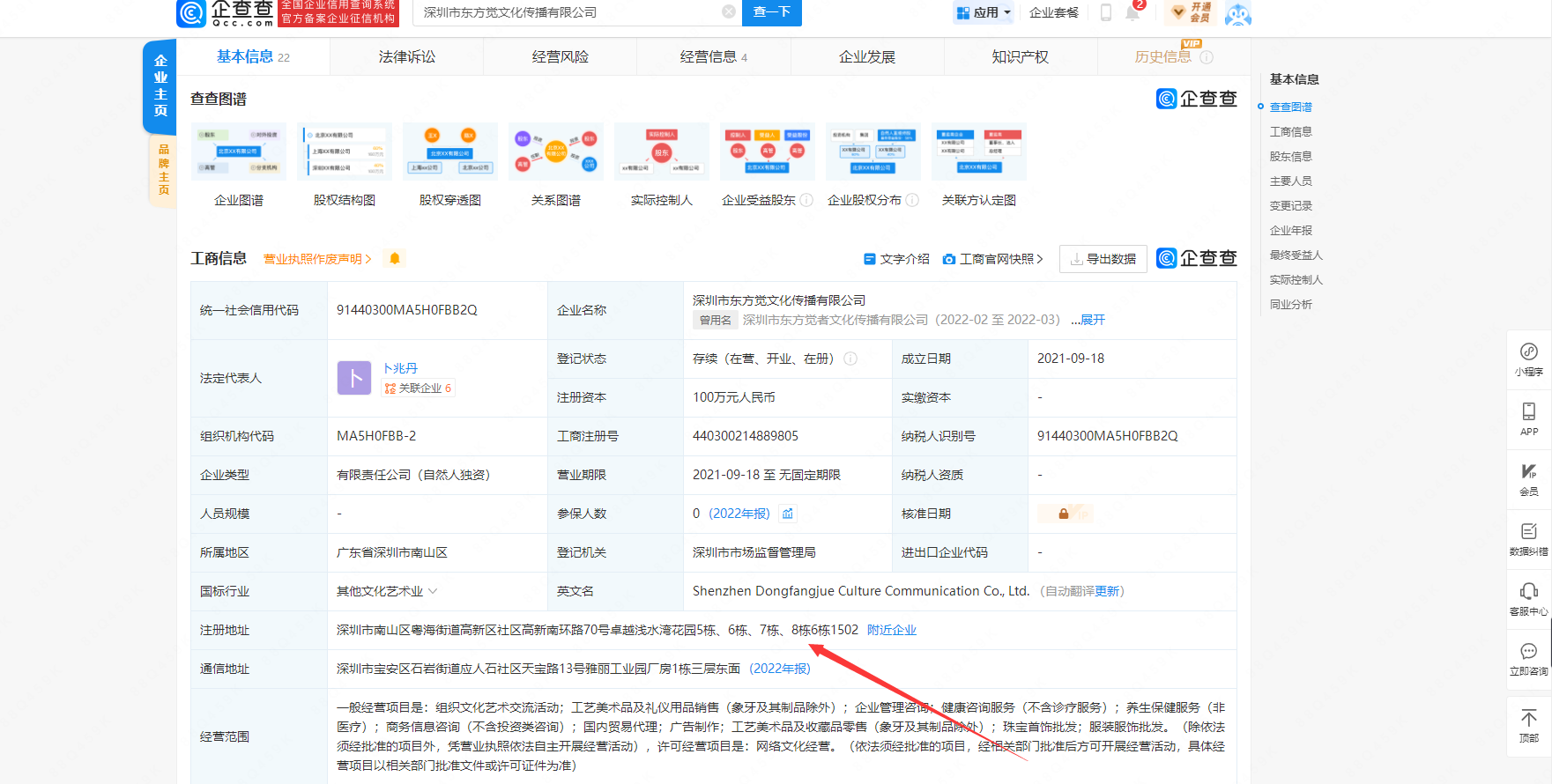The image size is (1552, 784).
Task: Open (2022年报) link beside 通信地址
Action: click(780, 669)
